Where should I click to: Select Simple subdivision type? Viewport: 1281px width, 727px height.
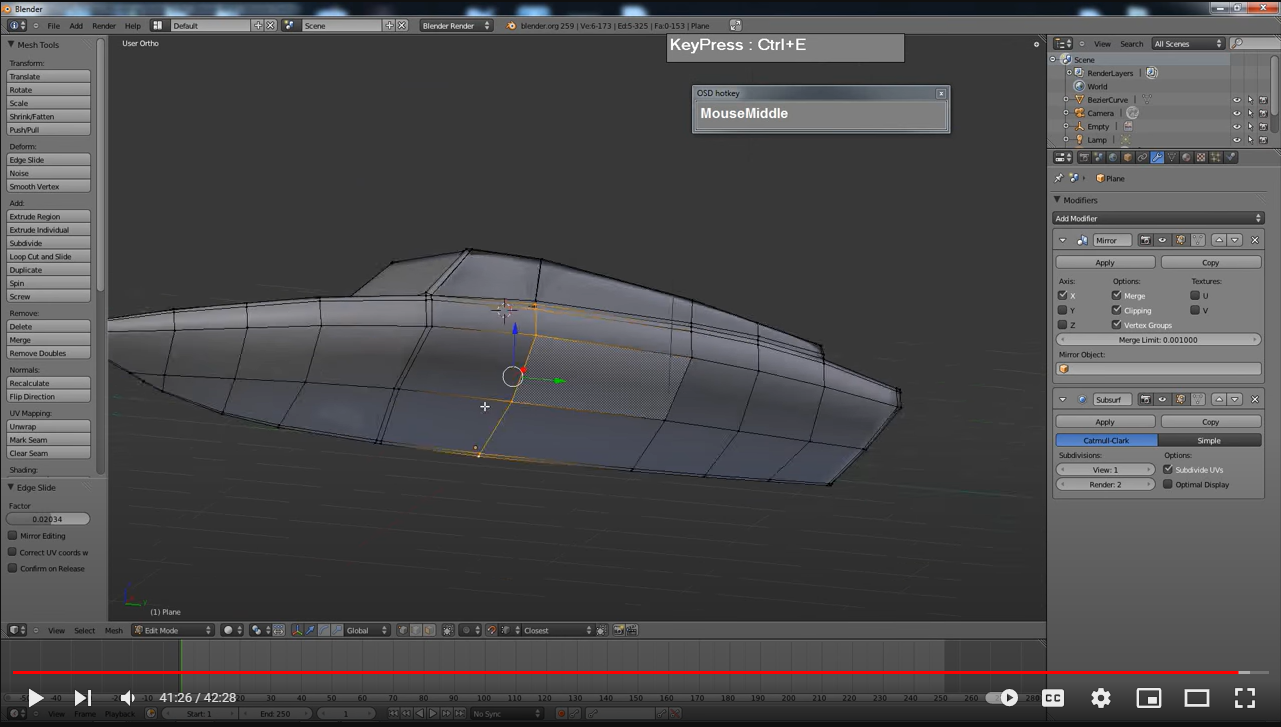click(x=1209, y=440)
